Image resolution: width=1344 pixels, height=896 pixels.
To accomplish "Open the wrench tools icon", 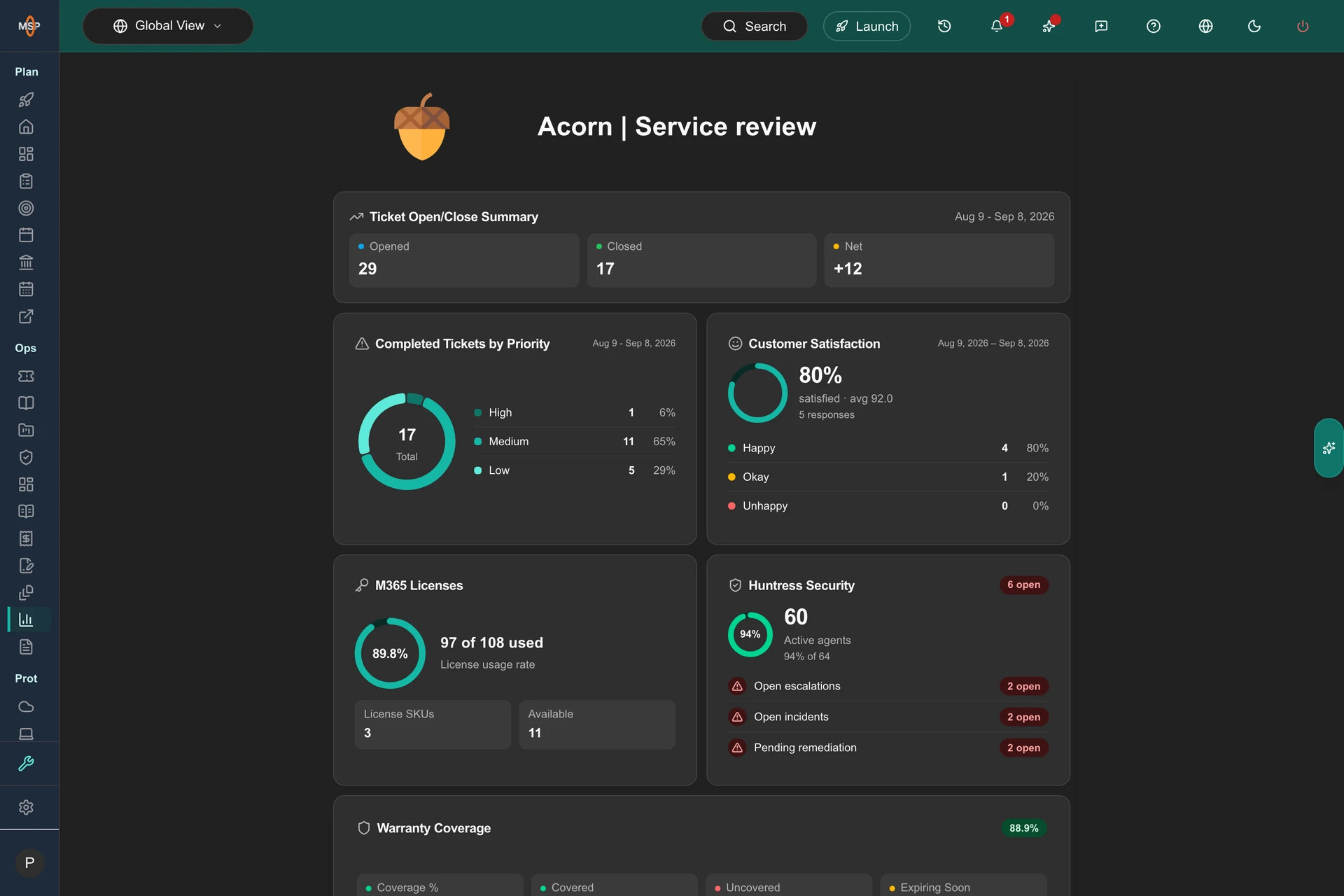I will 26,764.
